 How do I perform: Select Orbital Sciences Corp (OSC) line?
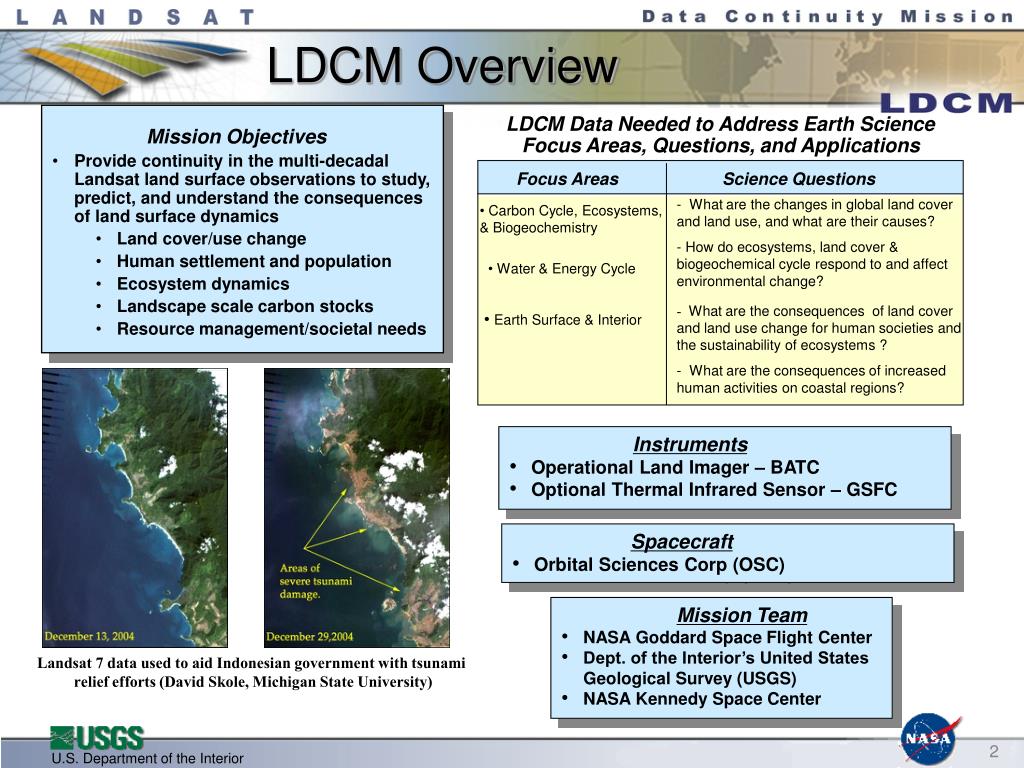[x=659, y=564]
